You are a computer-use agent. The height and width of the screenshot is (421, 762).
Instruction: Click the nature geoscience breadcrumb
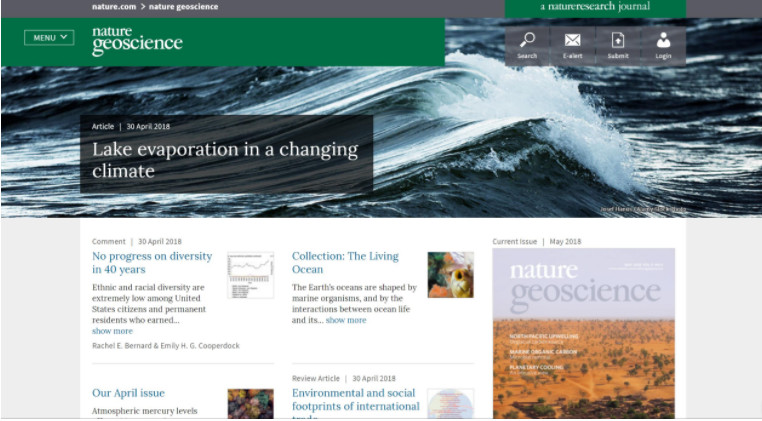(183, 7)
